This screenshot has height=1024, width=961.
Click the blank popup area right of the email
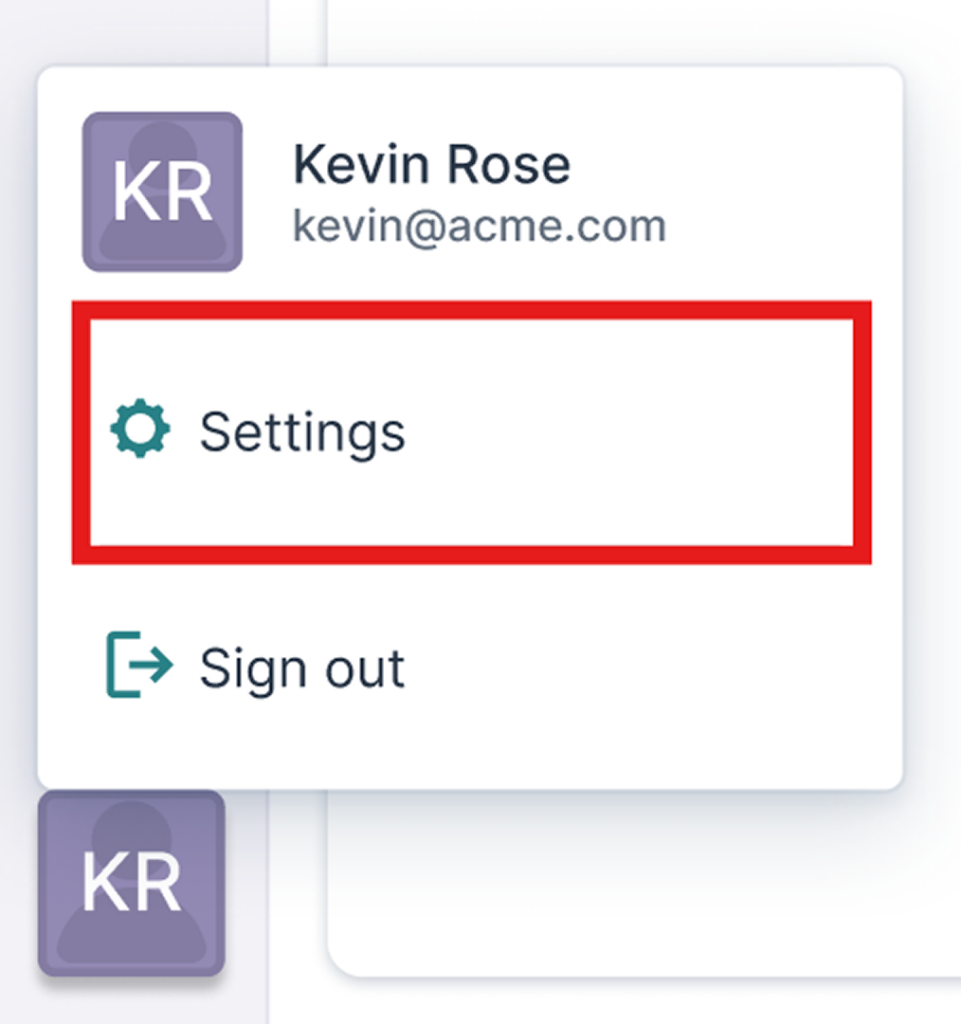780,226
